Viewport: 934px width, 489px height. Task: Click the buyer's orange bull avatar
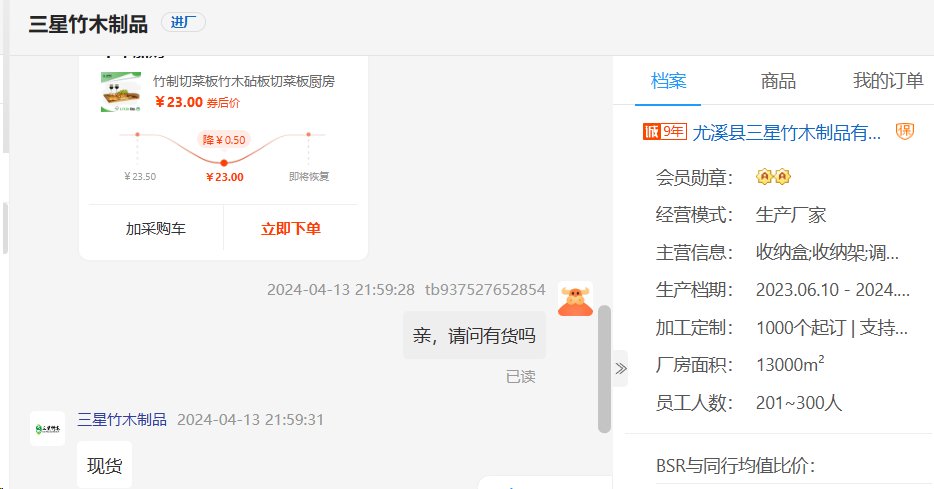click(x=575, y=299)
